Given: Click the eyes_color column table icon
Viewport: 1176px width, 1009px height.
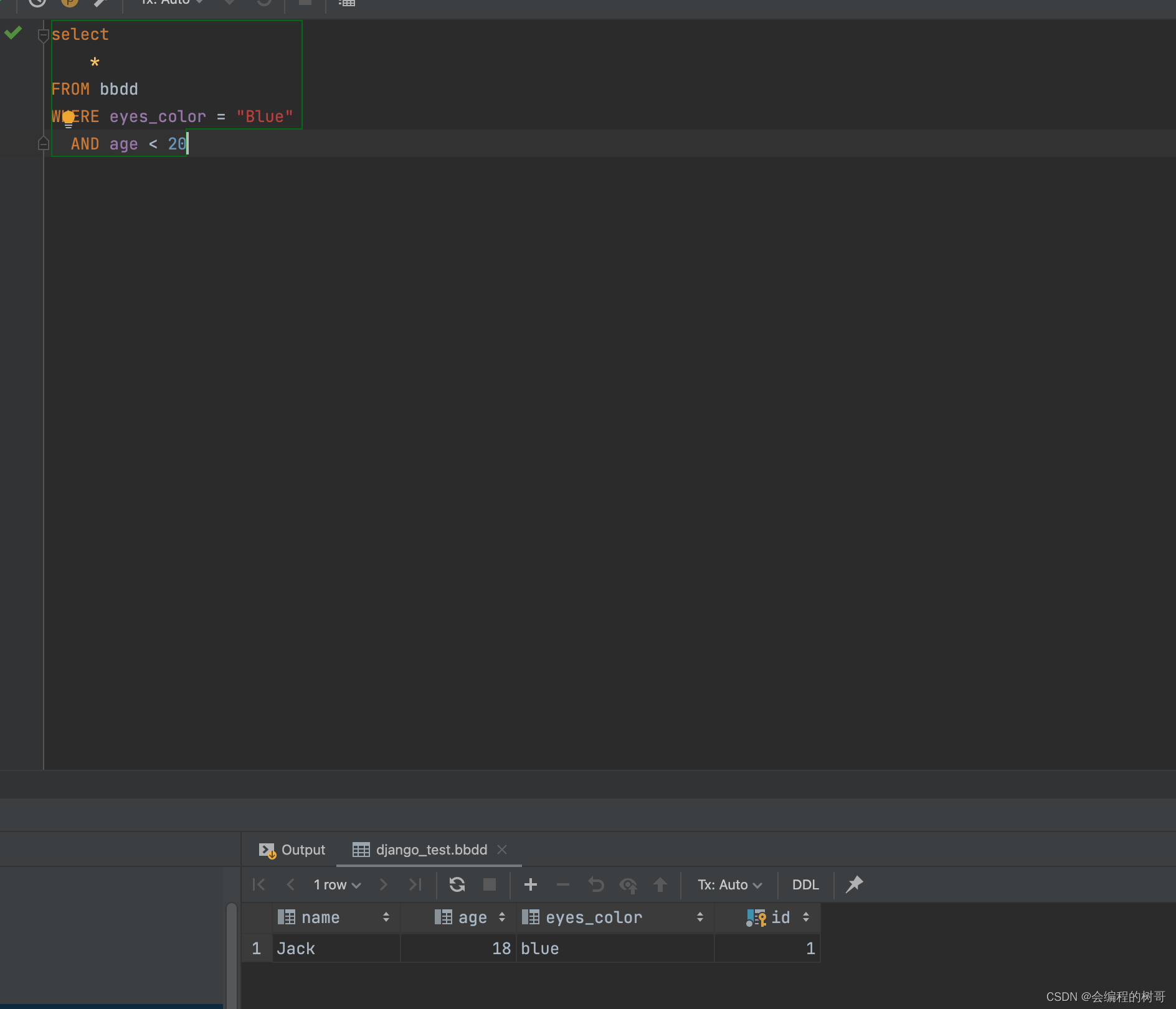Looking at the screenshot, I should tap(531, 917).
